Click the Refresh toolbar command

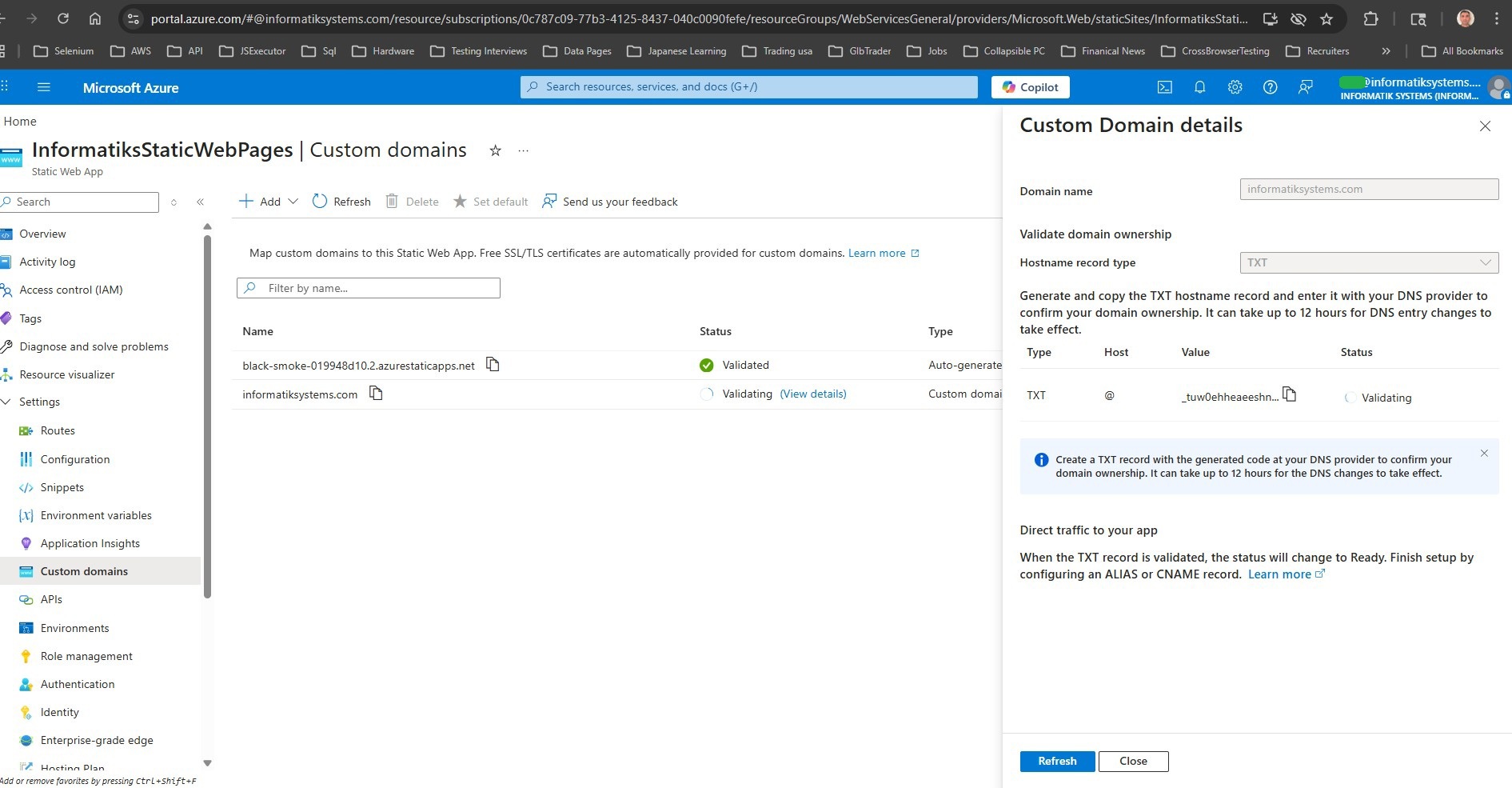click(x=341, y=202)
